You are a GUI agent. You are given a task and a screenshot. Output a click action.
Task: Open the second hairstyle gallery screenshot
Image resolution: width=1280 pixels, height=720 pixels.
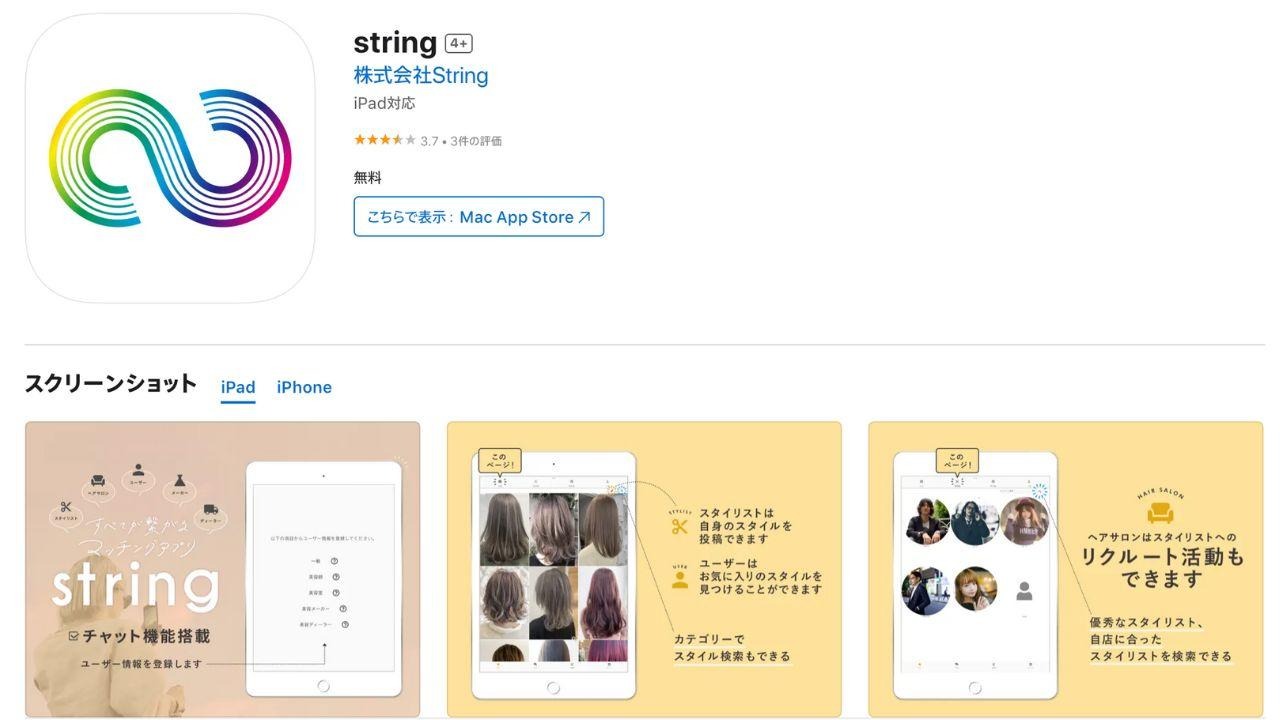click(x=644, y=569)
